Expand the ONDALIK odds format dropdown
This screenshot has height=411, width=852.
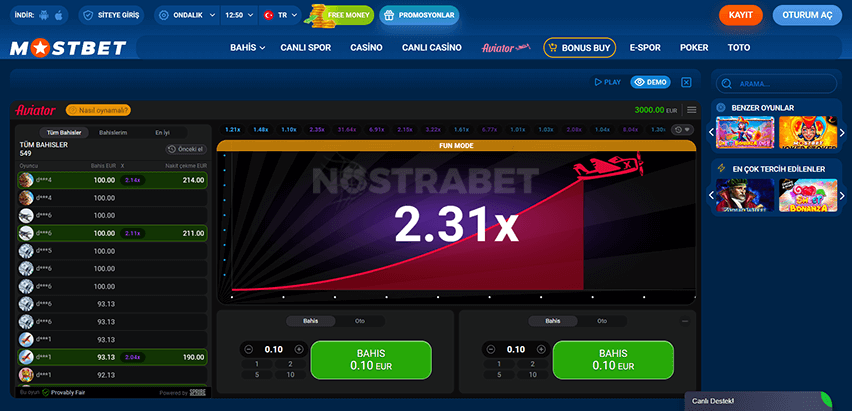(x=187, y=15)
